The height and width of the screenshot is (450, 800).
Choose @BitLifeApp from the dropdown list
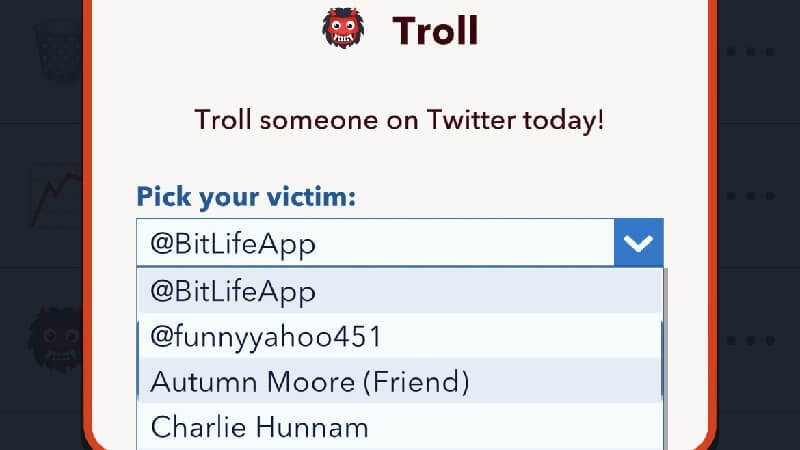pos(399,291)
